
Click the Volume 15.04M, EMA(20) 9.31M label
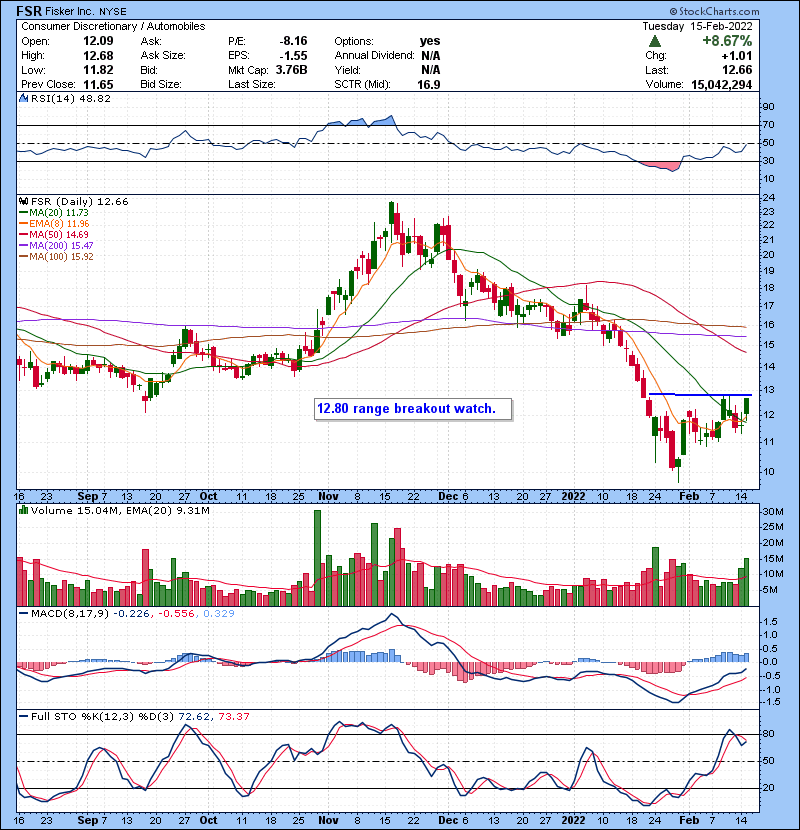tap(120, 511)
